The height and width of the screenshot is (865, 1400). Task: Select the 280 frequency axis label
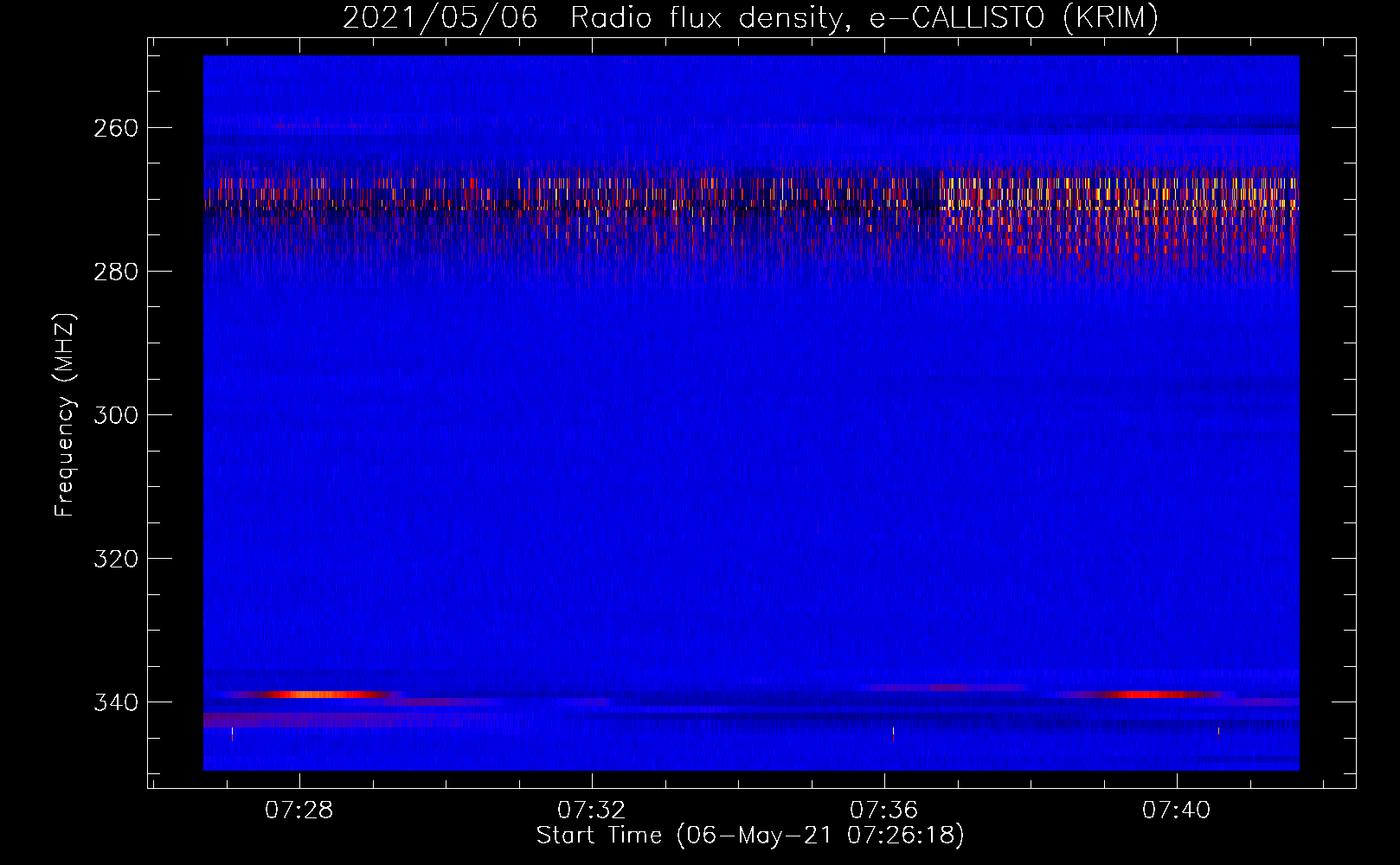click(x=115, y=272)
